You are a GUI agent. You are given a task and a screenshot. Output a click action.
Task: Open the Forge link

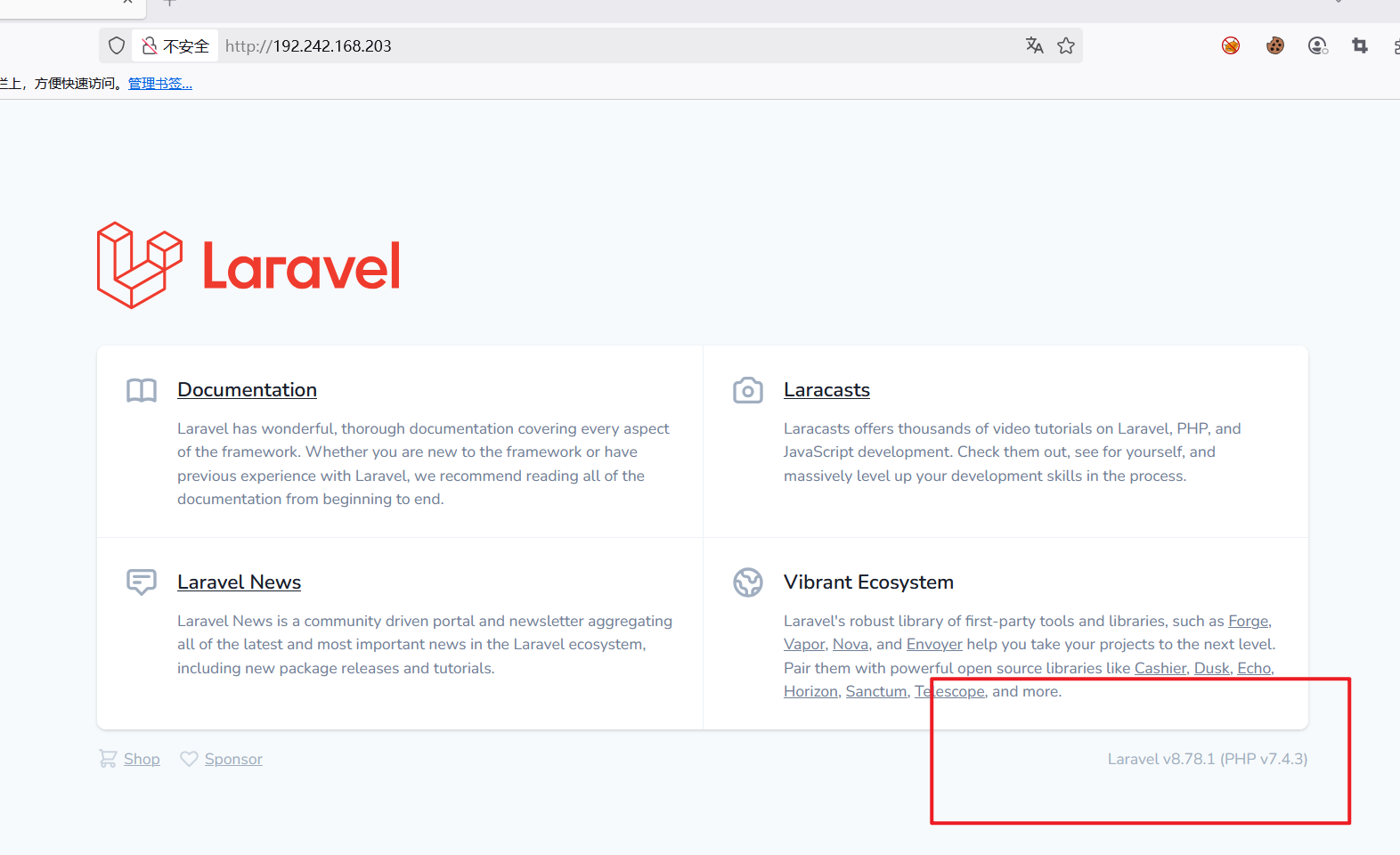pyautogui.click(x=1249, y=621)
